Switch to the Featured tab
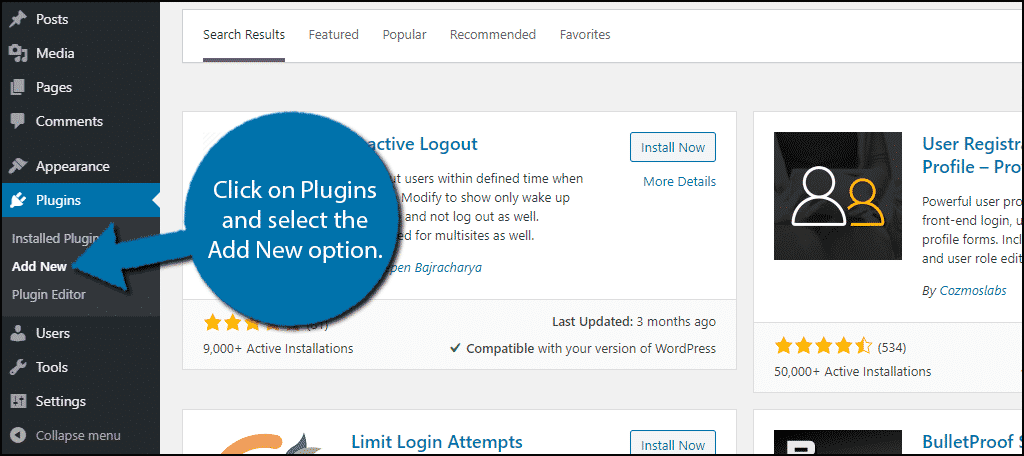 (x=334, y=35)
